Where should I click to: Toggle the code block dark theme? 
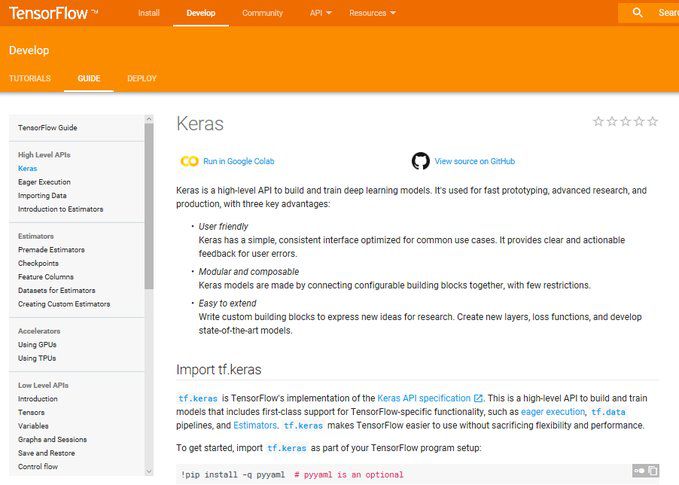tap(639, 470)
